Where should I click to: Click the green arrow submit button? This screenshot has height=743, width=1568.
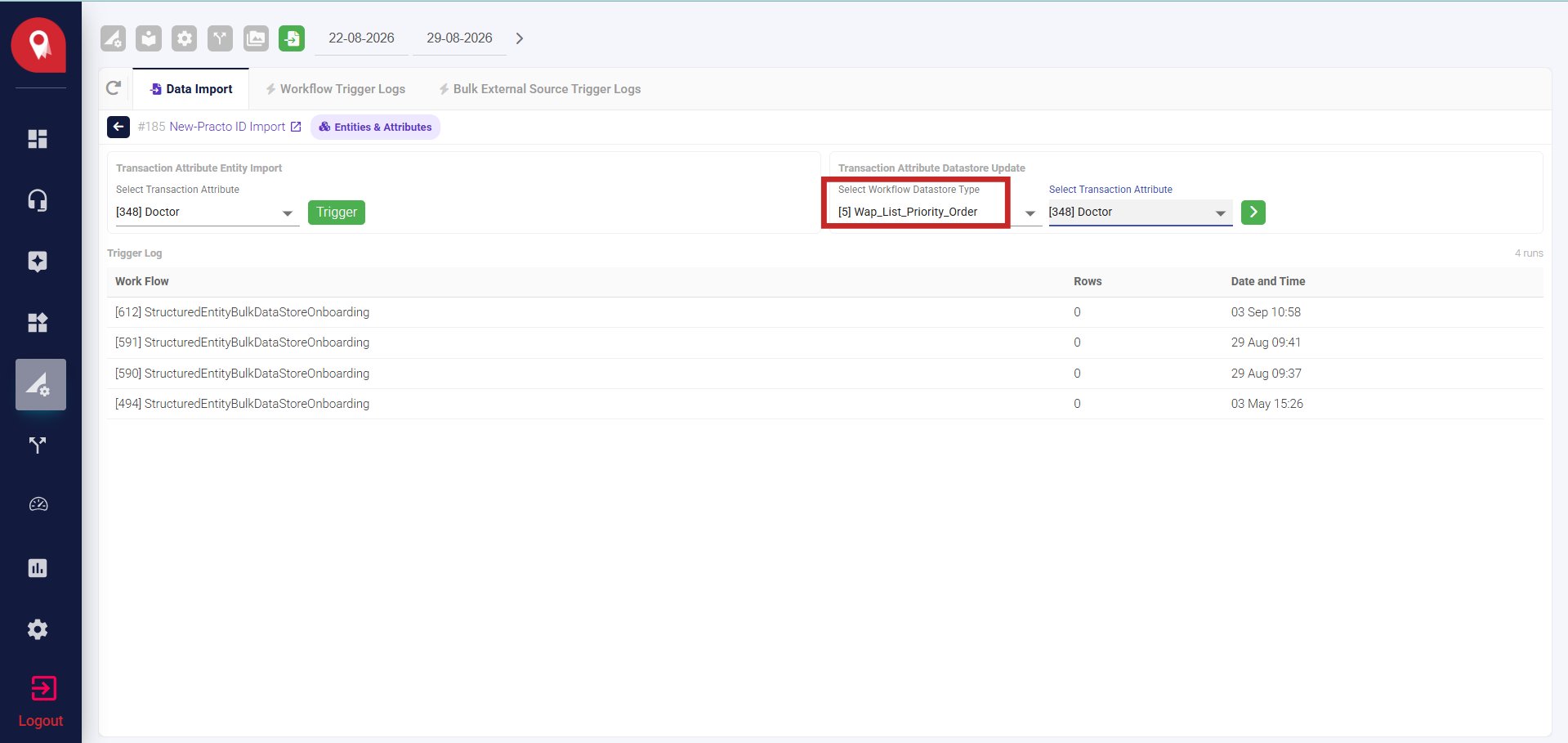1253,213
